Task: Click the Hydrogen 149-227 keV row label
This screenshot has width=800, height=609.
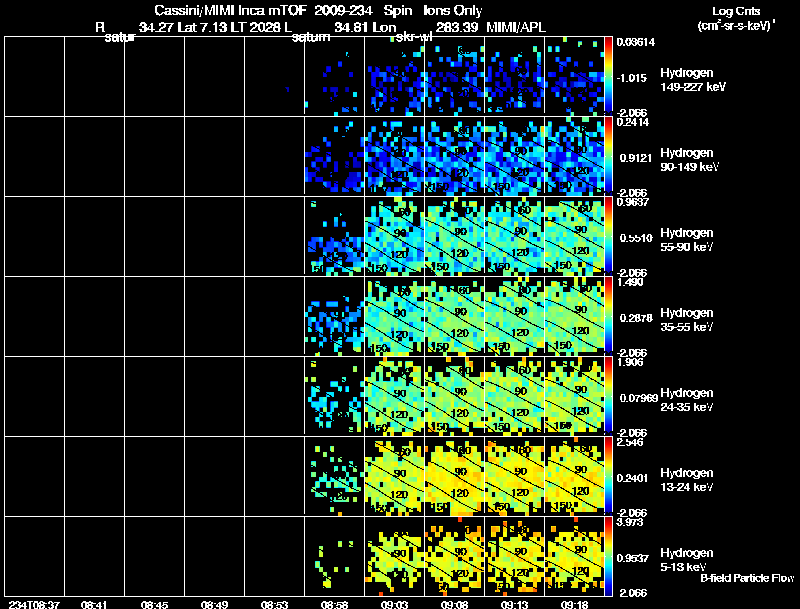Action: 693,80
